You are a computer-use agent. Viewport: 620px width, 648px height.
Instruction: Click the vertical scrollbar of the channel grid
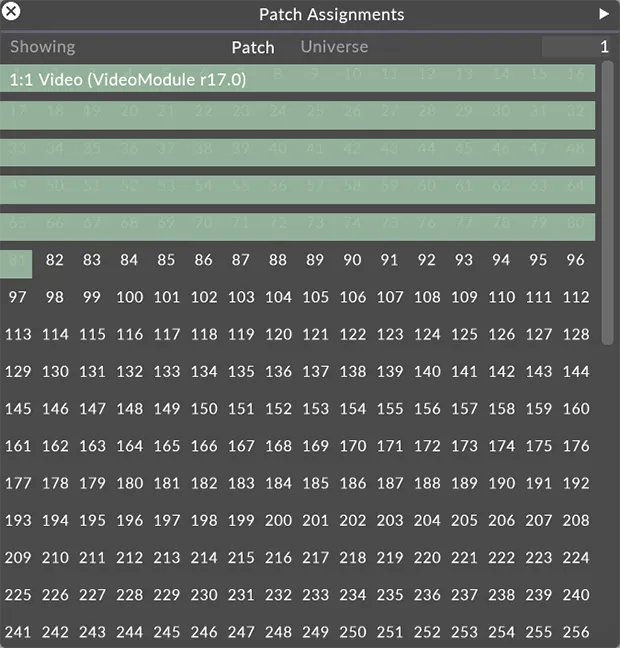(607, 202)
